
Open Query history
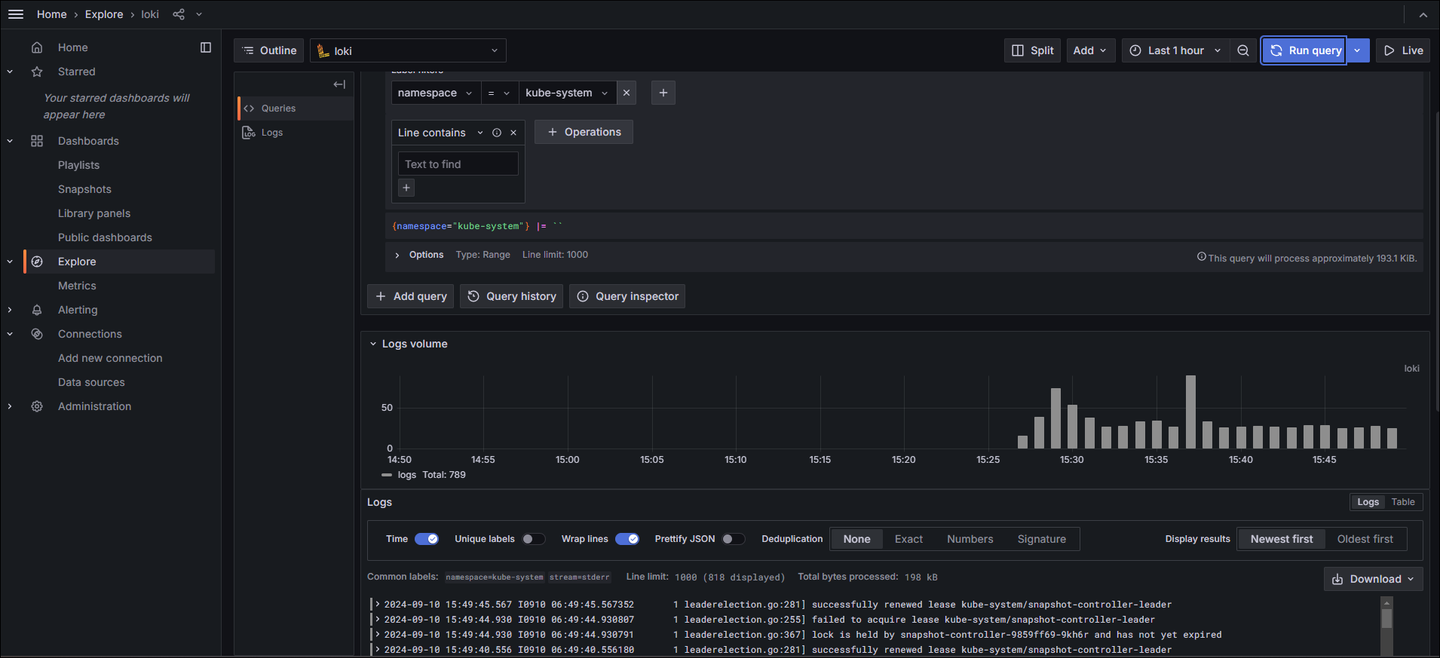[x=512, y=296]
